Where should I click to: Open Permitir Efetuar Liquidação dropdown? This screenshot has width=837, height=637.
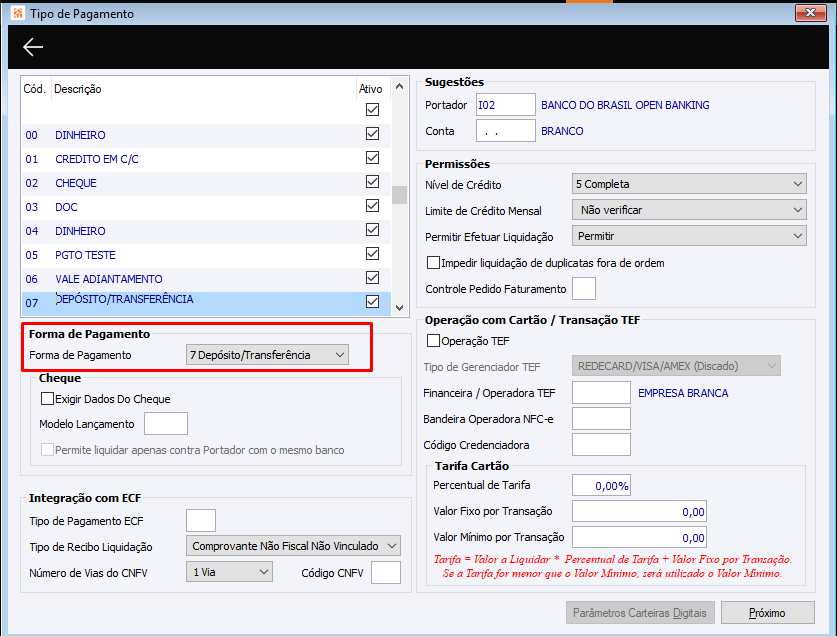point(689,236)
